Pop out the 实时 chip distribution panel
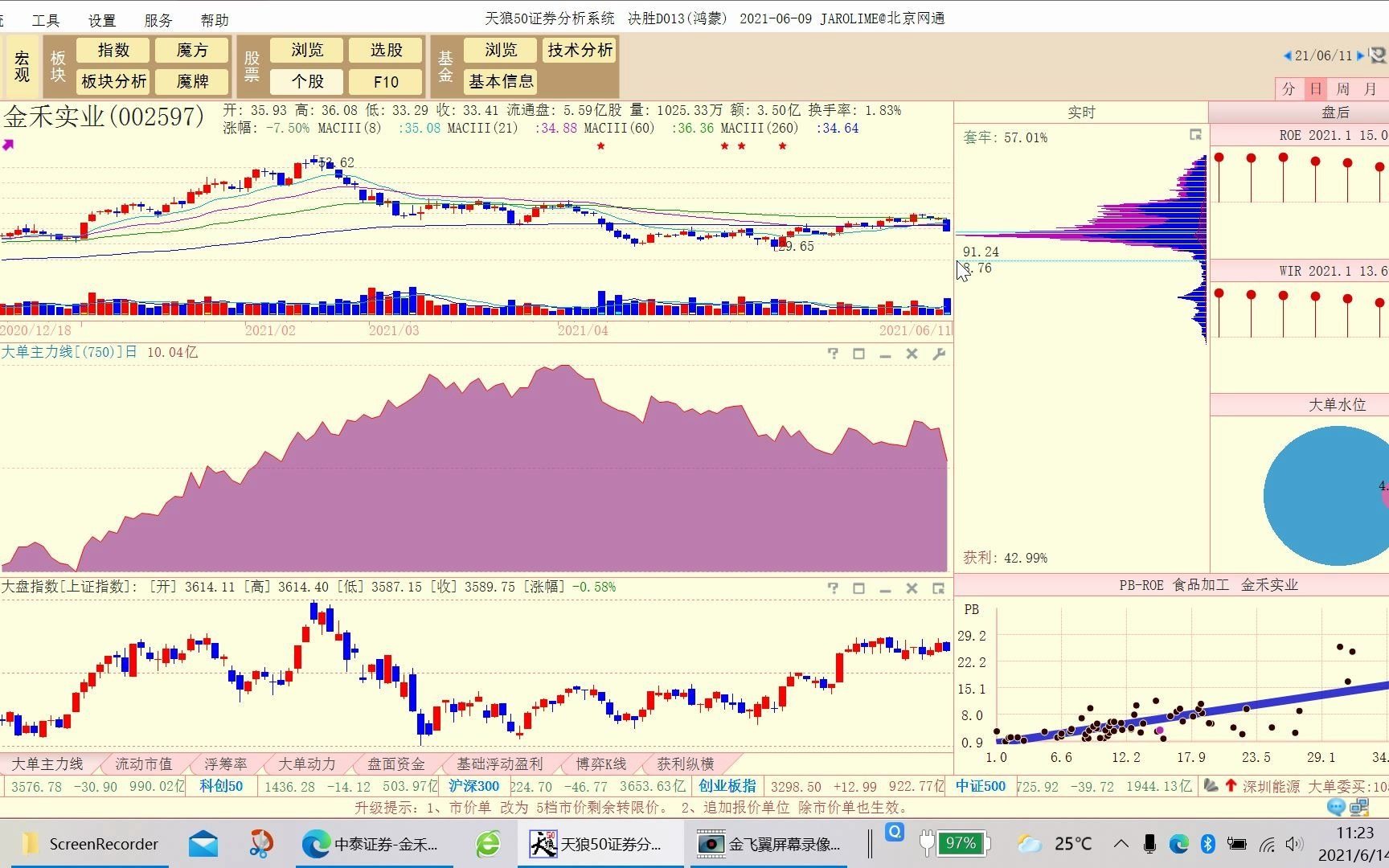 click(1195, 135)
